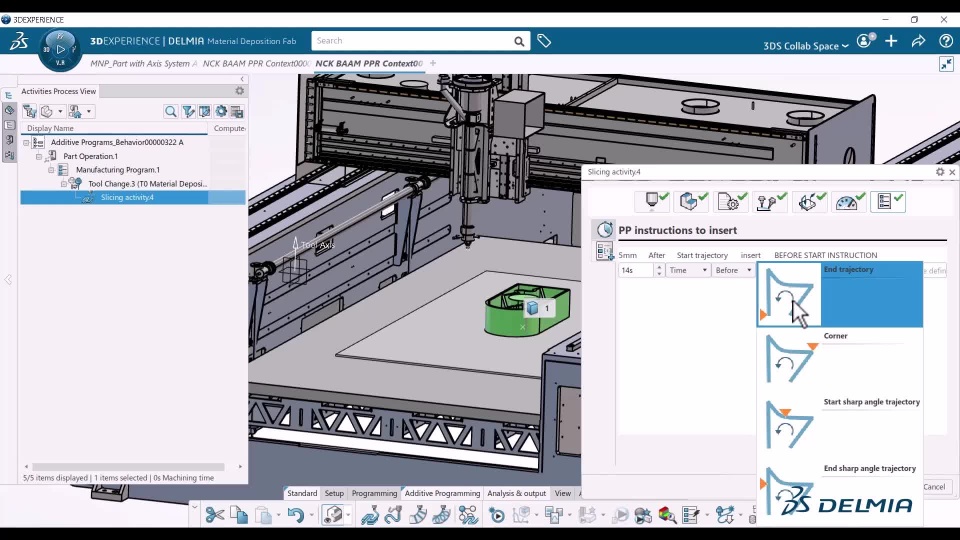The image size is (960, 540).
Task: Click the 14s value field
Action: (x=636, y=270)
